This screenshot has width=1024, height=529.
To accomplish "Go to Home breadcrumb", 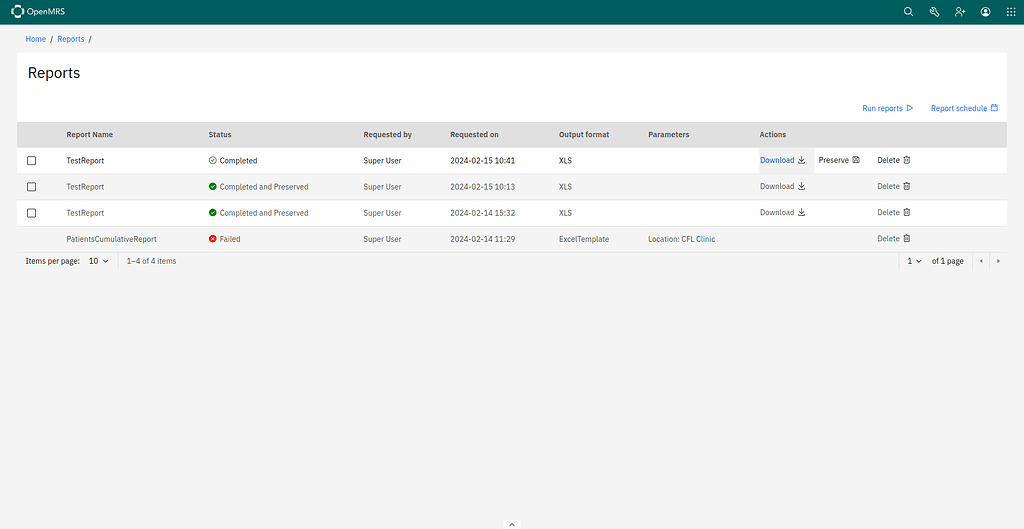I will [36, 39].
